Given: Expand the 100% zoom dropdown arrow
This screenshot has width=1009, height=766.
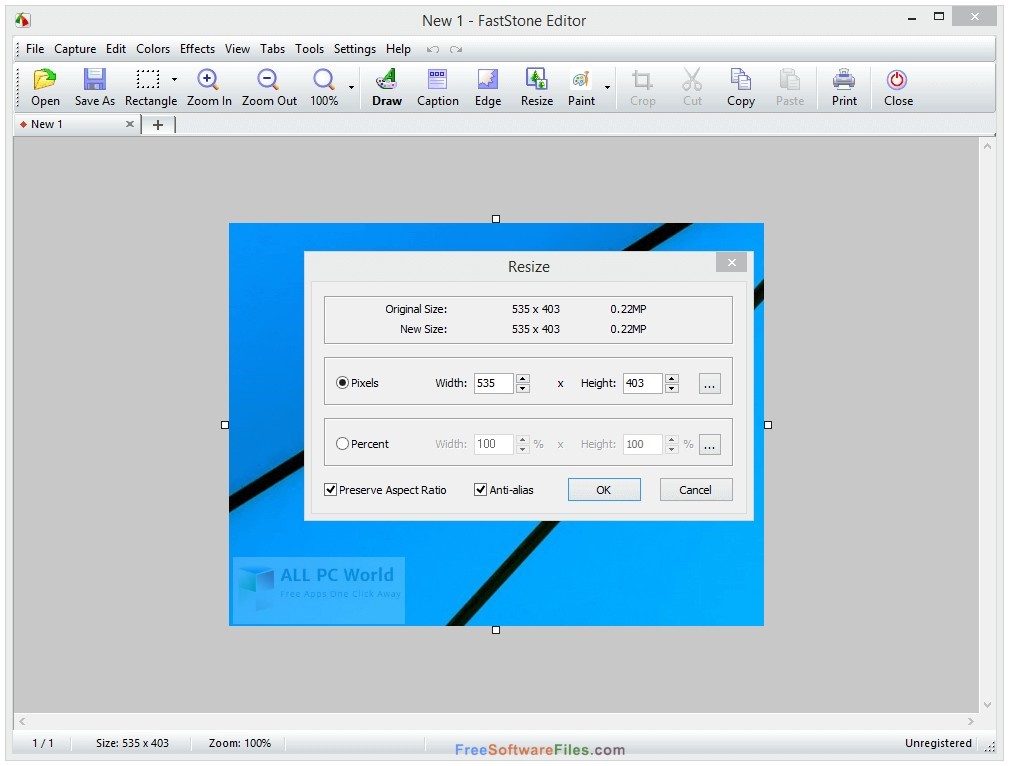Looking at the screenshot, I should [x=351, y=87].
